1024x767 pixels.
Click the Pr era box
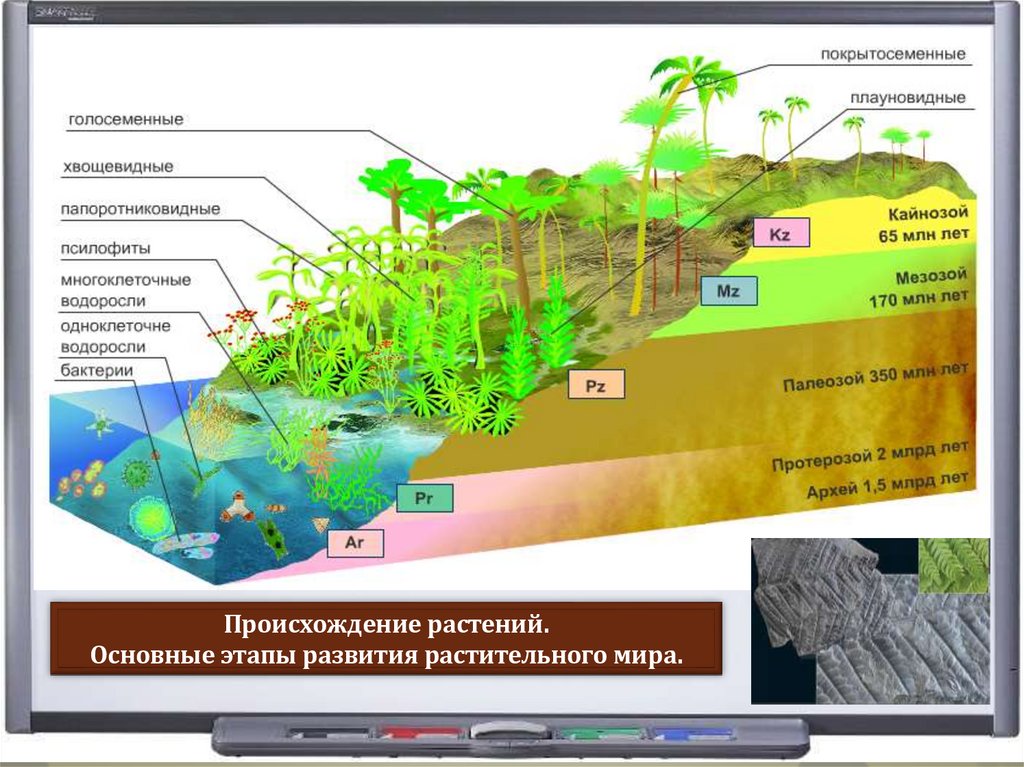click(424, 498)
